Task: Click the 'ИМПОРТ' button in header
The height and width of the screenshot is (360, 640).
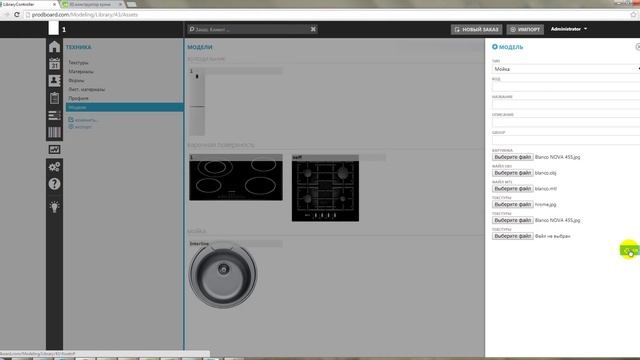Action: pyautogui.click(x=525, y=29)
